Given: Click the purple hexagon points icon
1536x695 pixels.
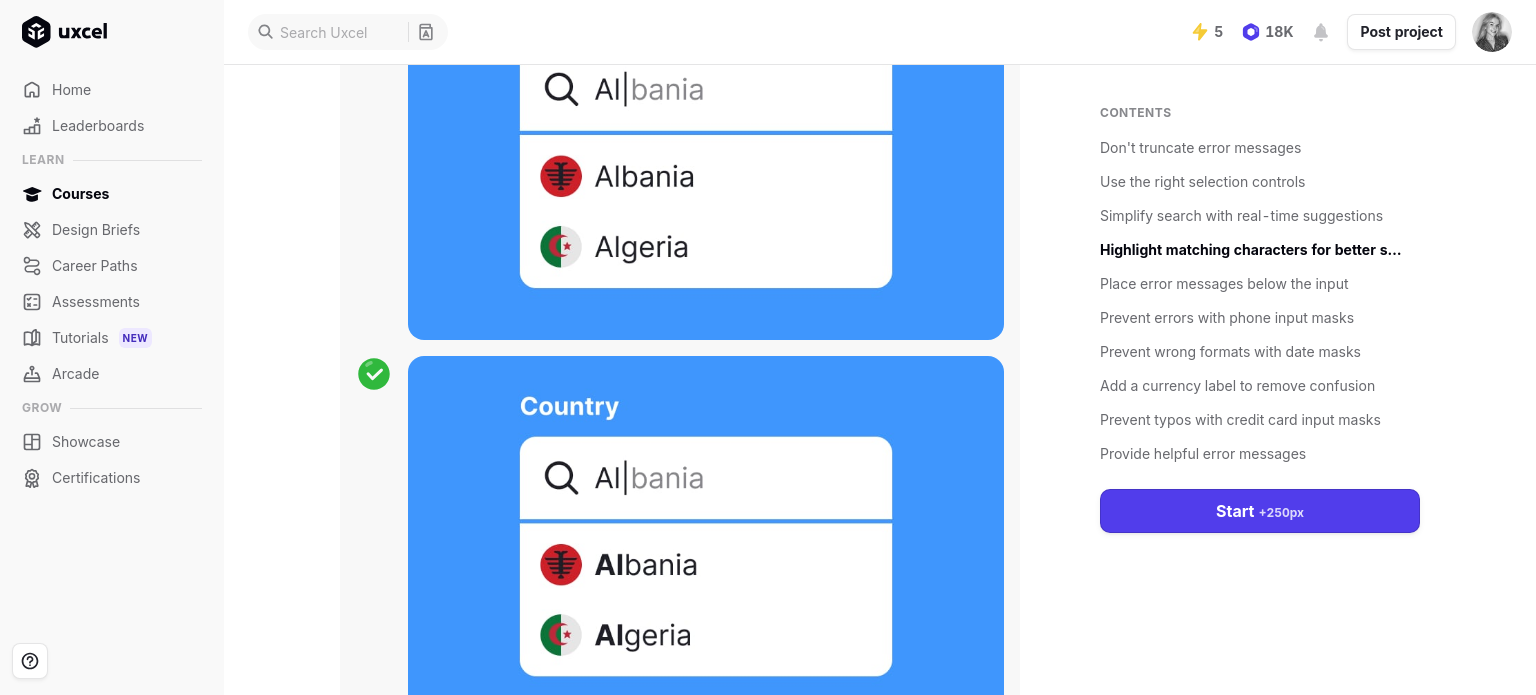Looking at the screenshot, I should point(1251,32).
